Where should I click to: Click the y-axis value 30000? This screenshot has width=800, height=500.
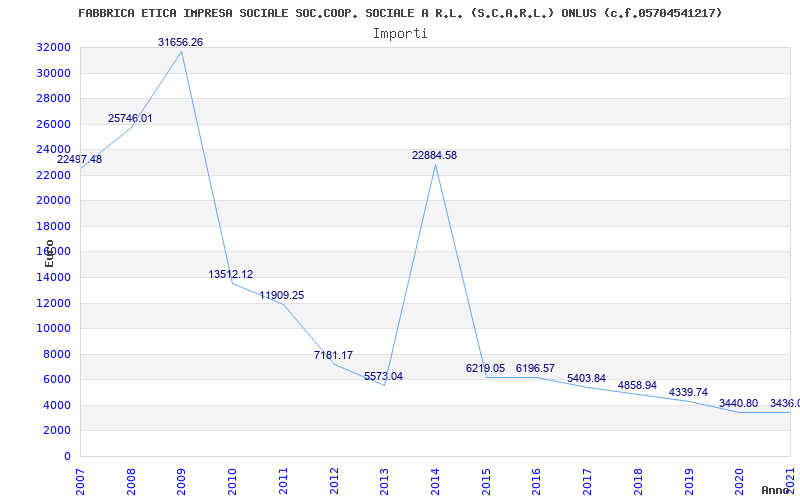[53, 73]
